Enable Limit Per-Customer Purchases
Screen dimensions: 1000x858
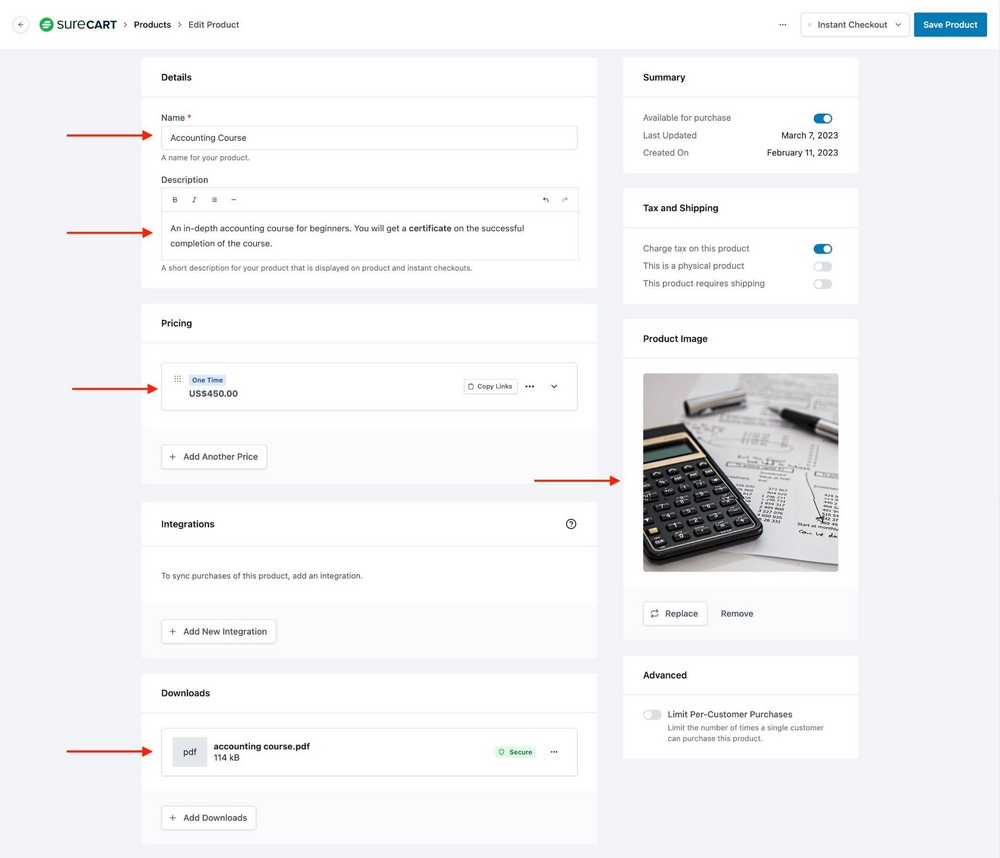[652, 714]
